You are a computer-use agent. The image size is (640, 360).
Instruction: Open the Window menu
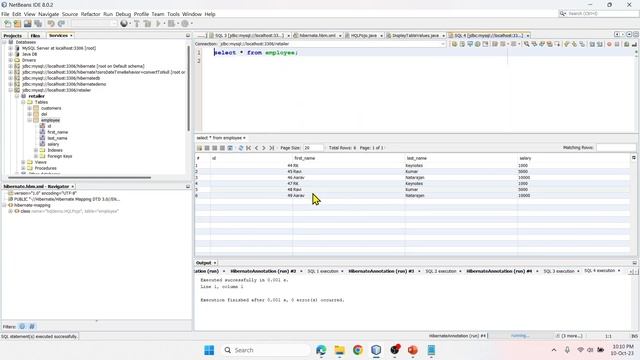[x=192, y=14]
